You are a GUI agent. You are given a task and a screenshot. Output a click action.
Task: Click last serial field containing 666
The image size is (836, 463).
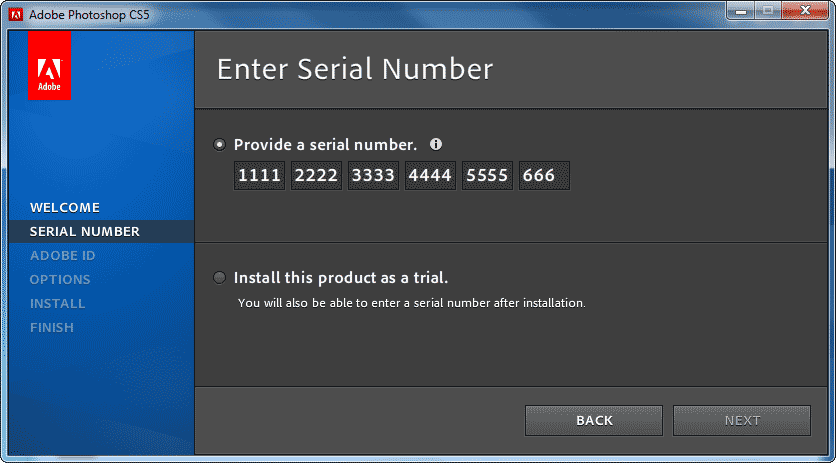(544, 176)
